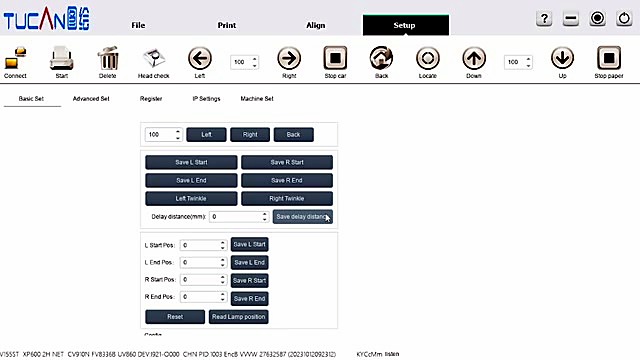The width and height of the screenshot is (640, 360).
Task: Click the TUCAN logo
Action: (x=47, y=18)
